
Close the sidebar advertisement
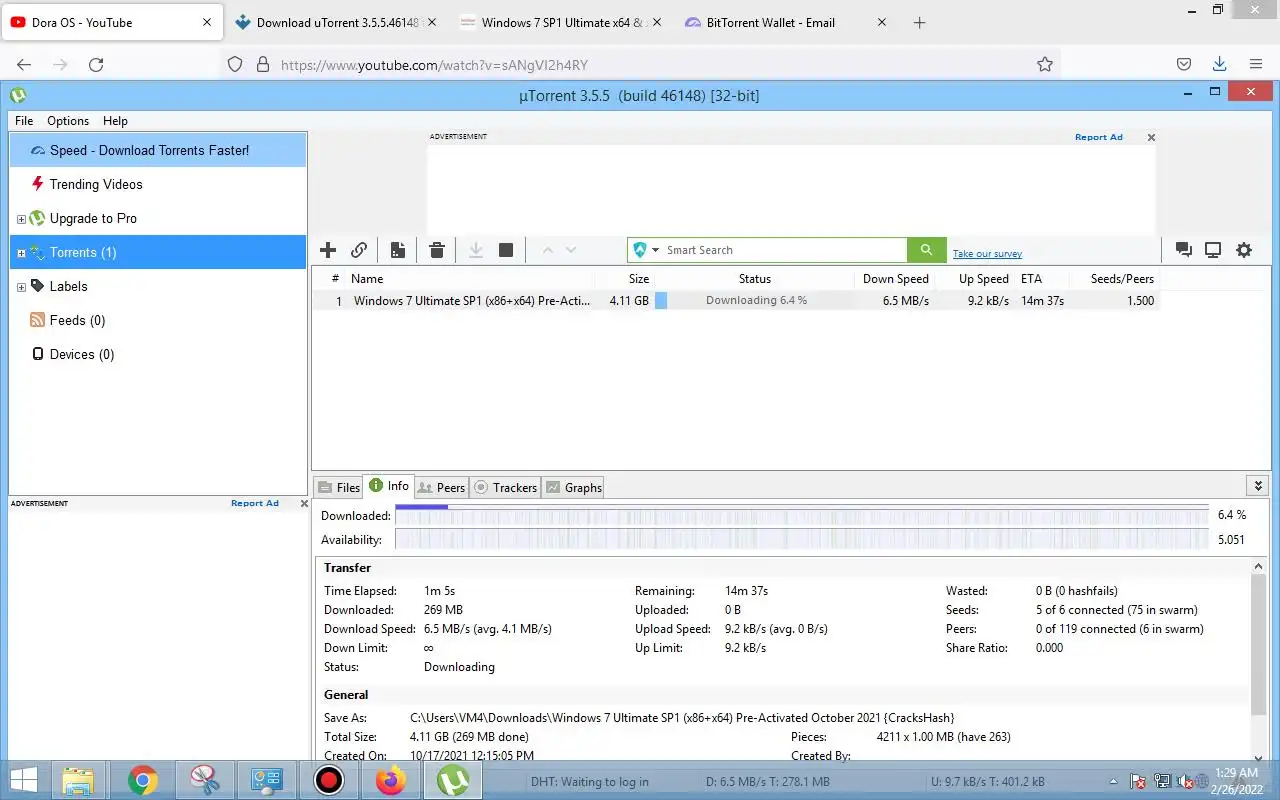click(304, 503)
